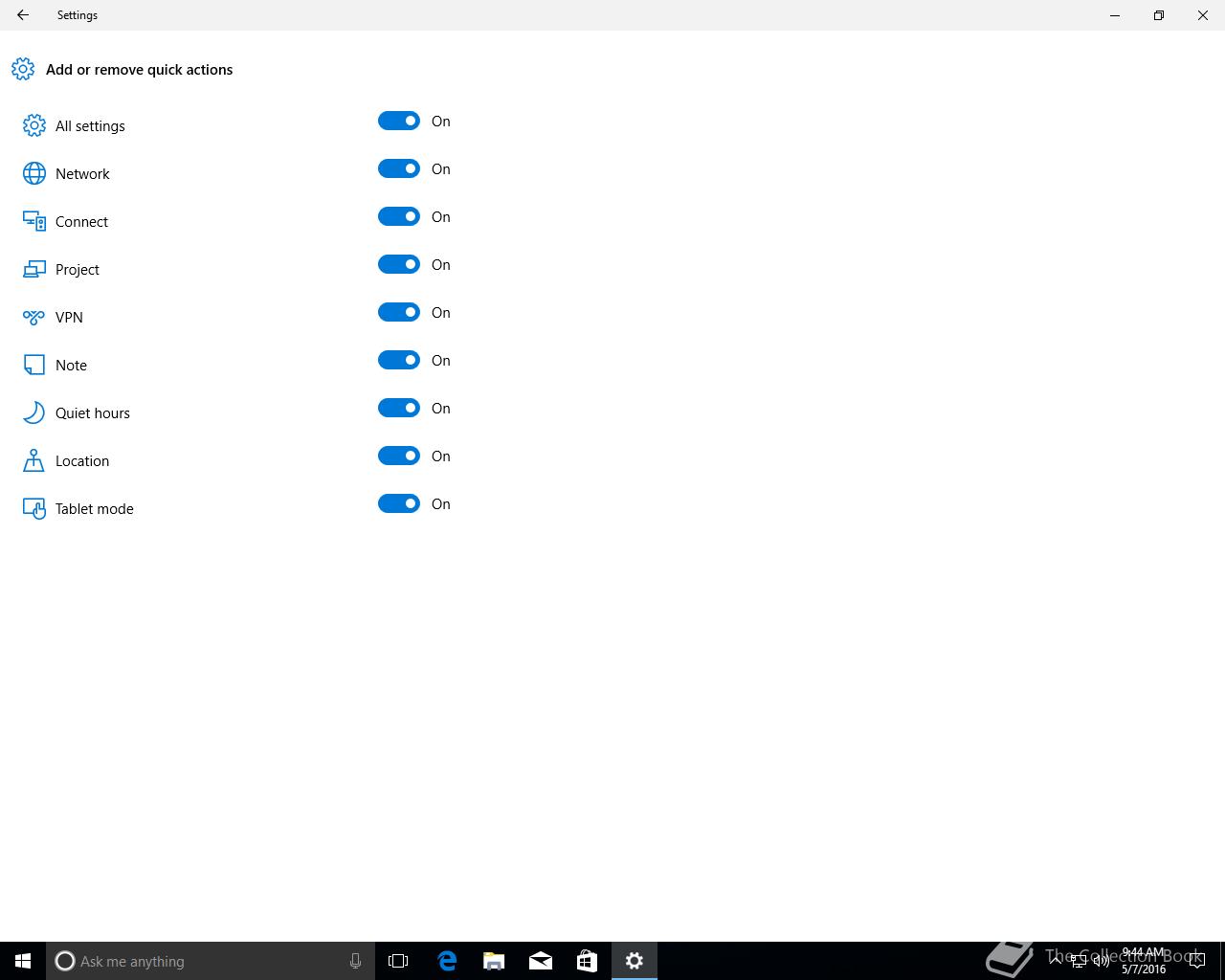Turn off the All settings toggle
This screenshot has width=1225, height=980.
point(399,121)
